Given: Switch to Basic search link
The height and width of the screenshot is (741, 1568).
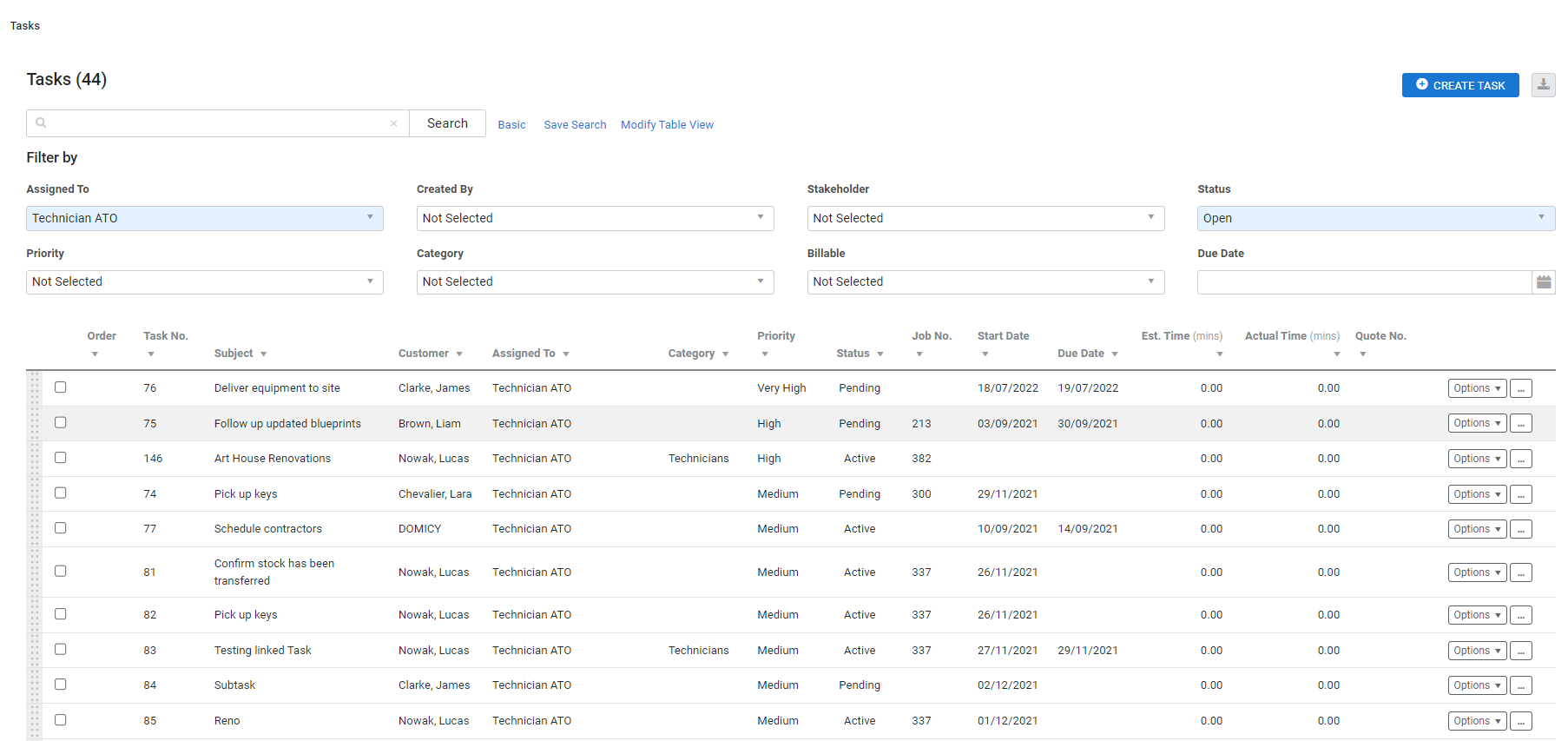Looking at the screenshot, I should [x=511, y=125].
